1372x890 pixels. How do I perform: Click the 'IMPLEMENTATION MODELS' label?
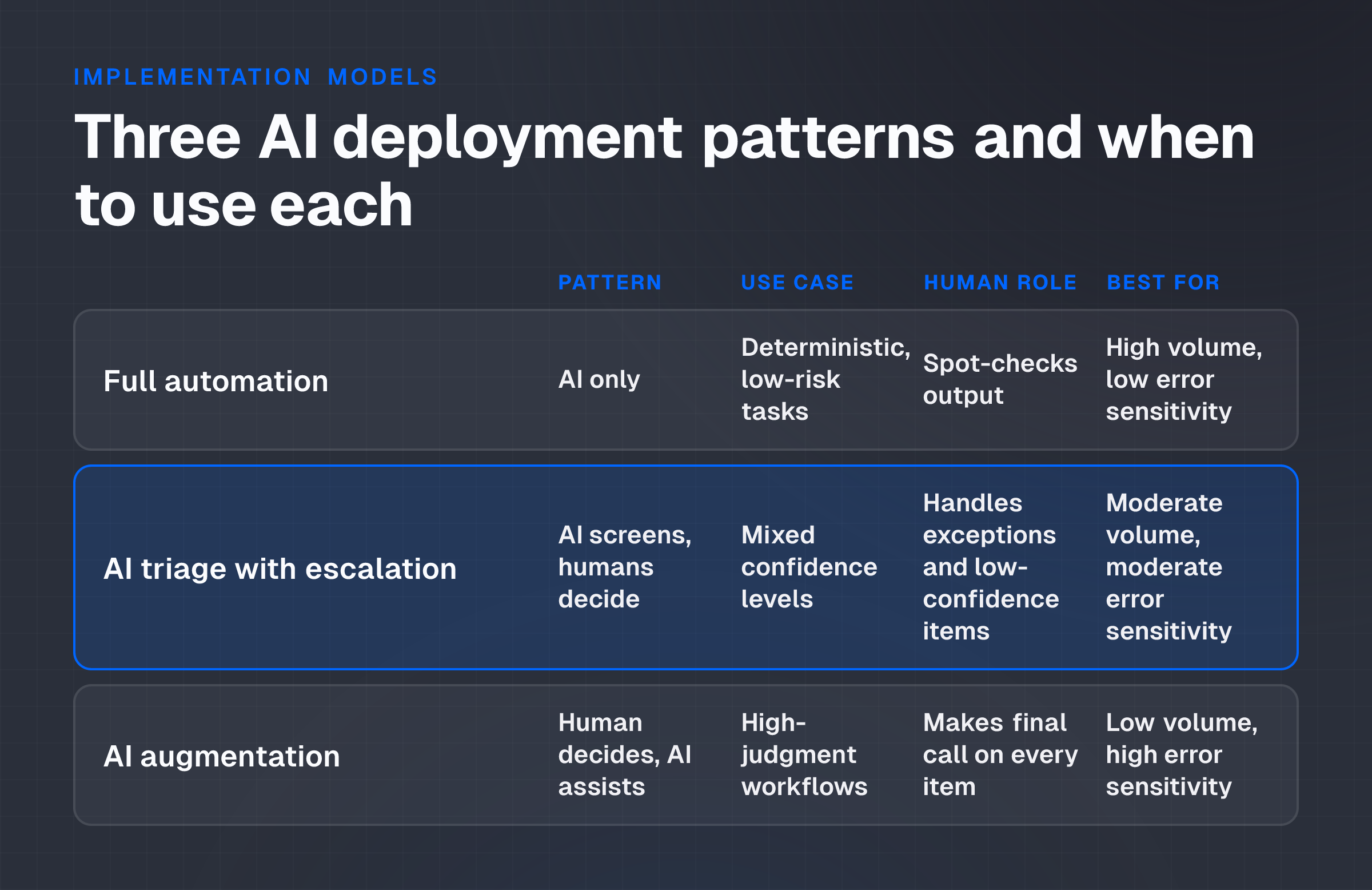click(256, 77)
